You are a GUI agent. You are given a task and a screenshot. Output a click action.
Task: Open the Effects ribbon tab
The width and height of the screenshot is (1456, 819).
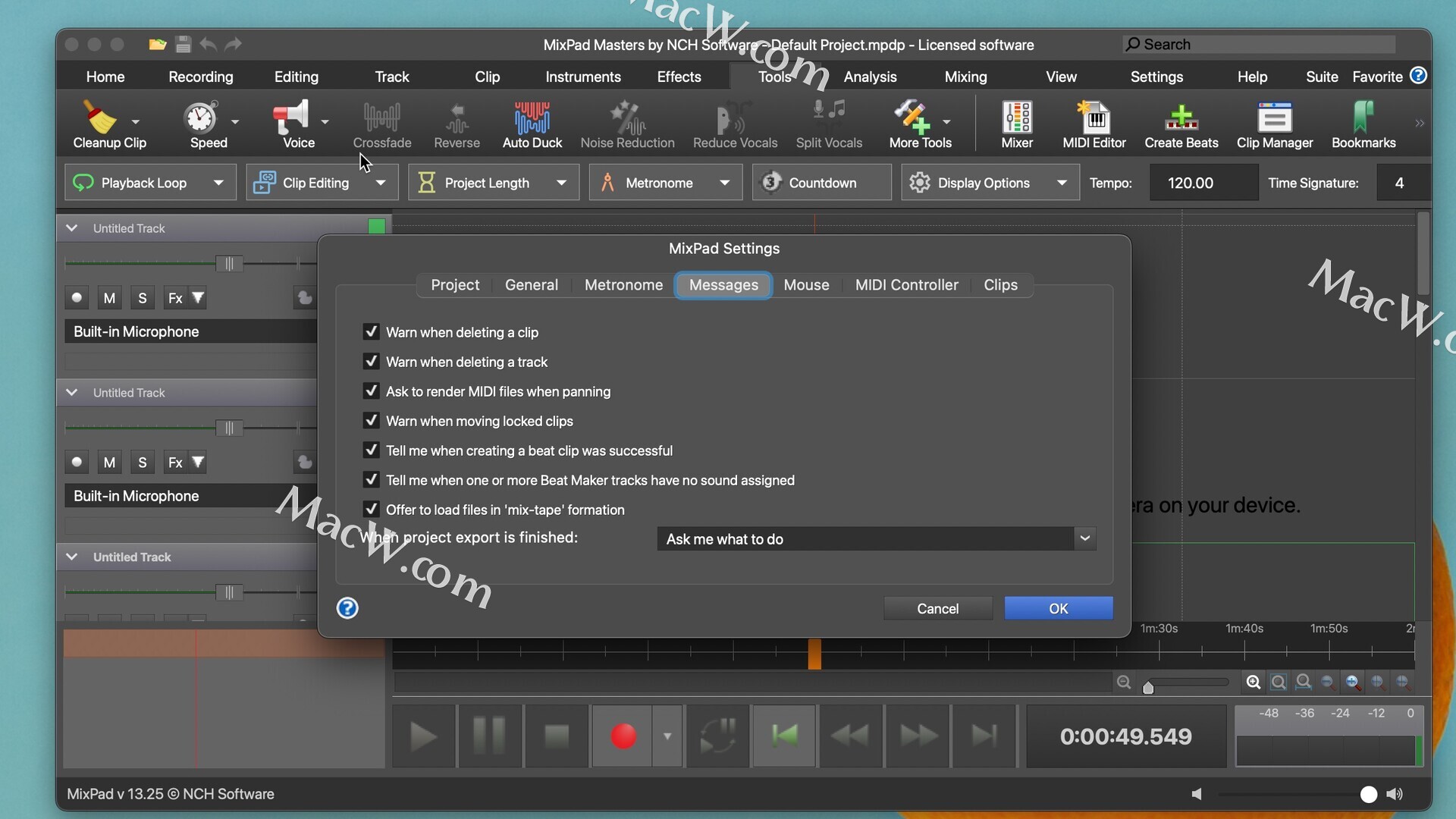click(679, 77)
